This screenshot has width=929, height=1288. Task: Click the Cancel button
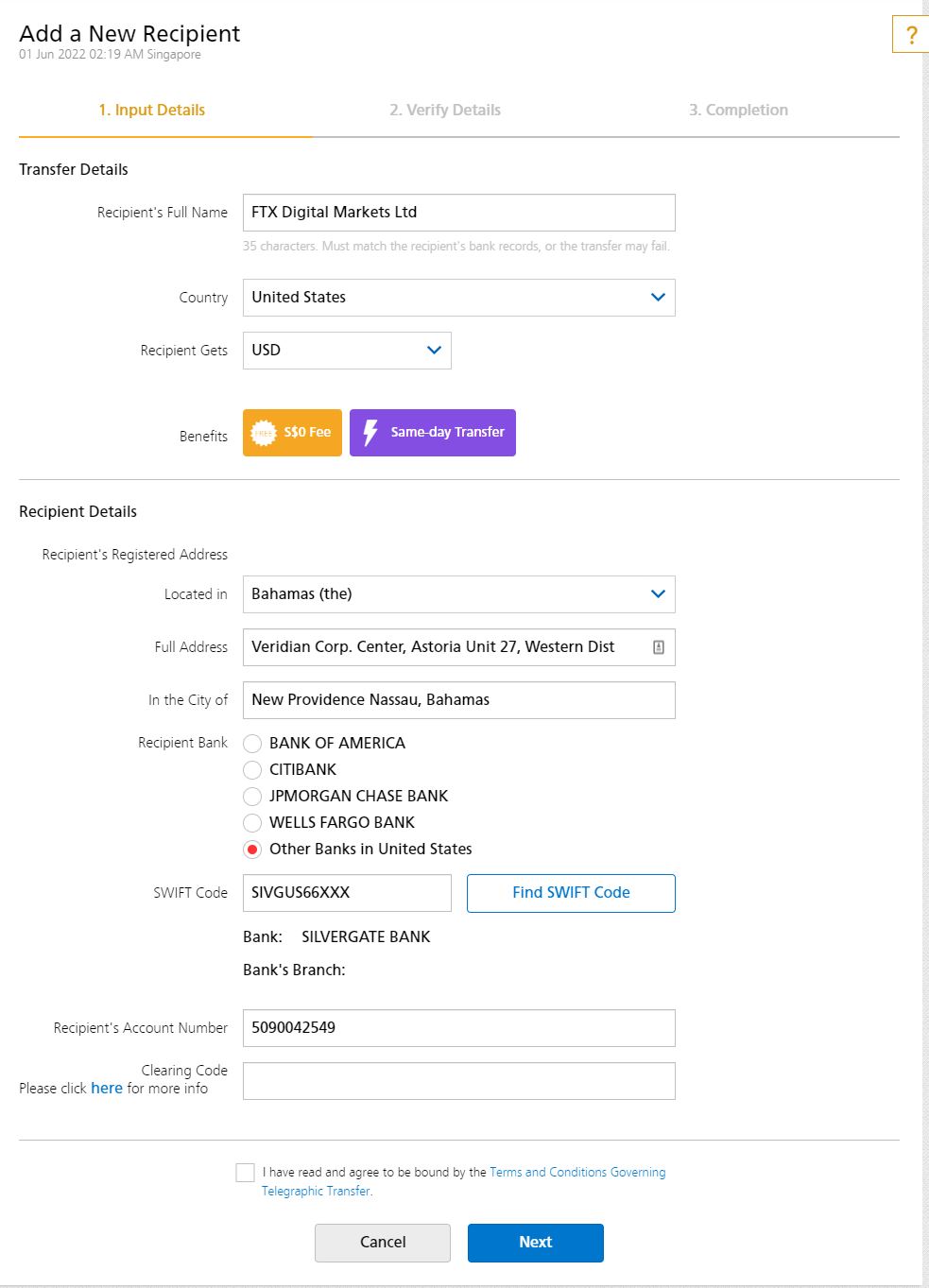tap(383, 1243)
